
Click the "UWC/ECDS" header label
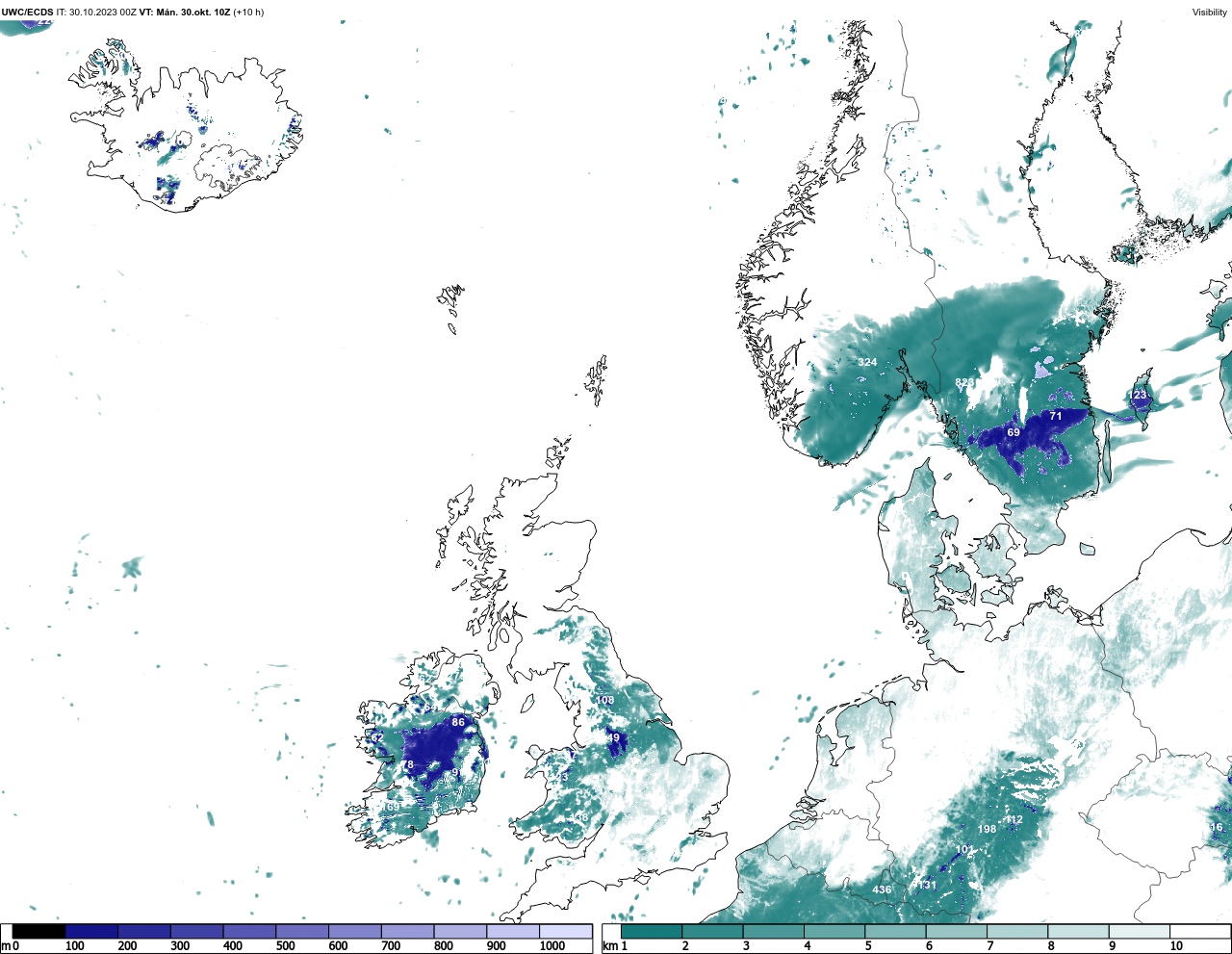[27, 13]
